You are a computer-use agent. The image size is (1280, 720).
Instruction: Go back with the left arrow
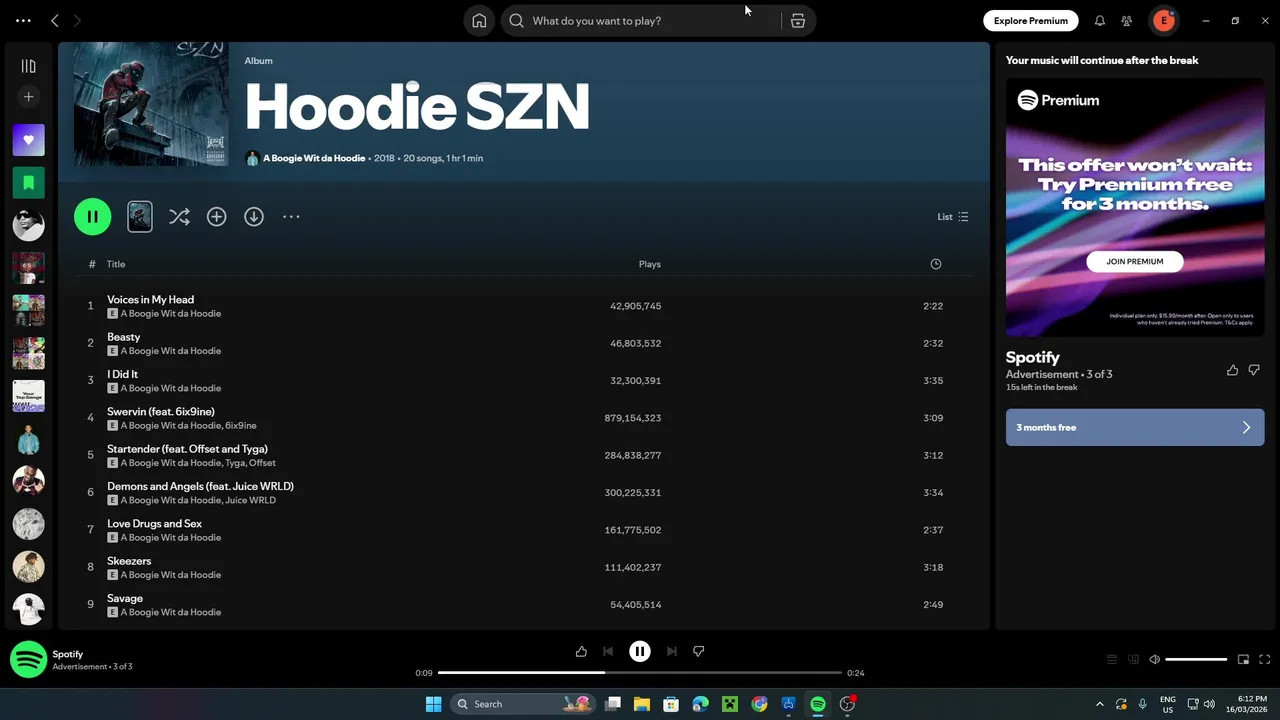55,21
